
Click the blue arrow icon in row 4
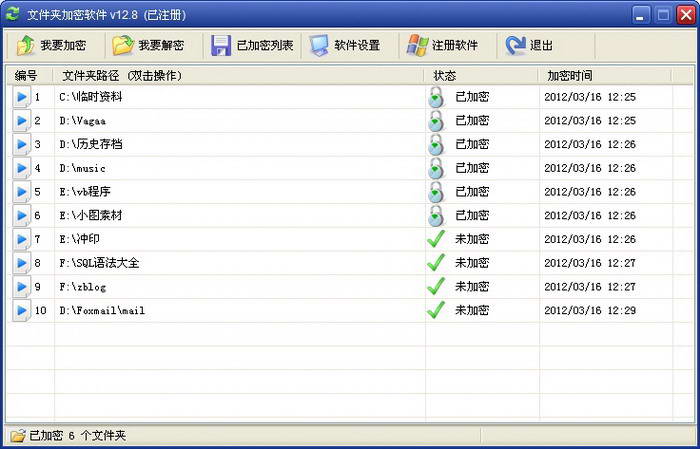pyautogui.click(x=21, y=168)
